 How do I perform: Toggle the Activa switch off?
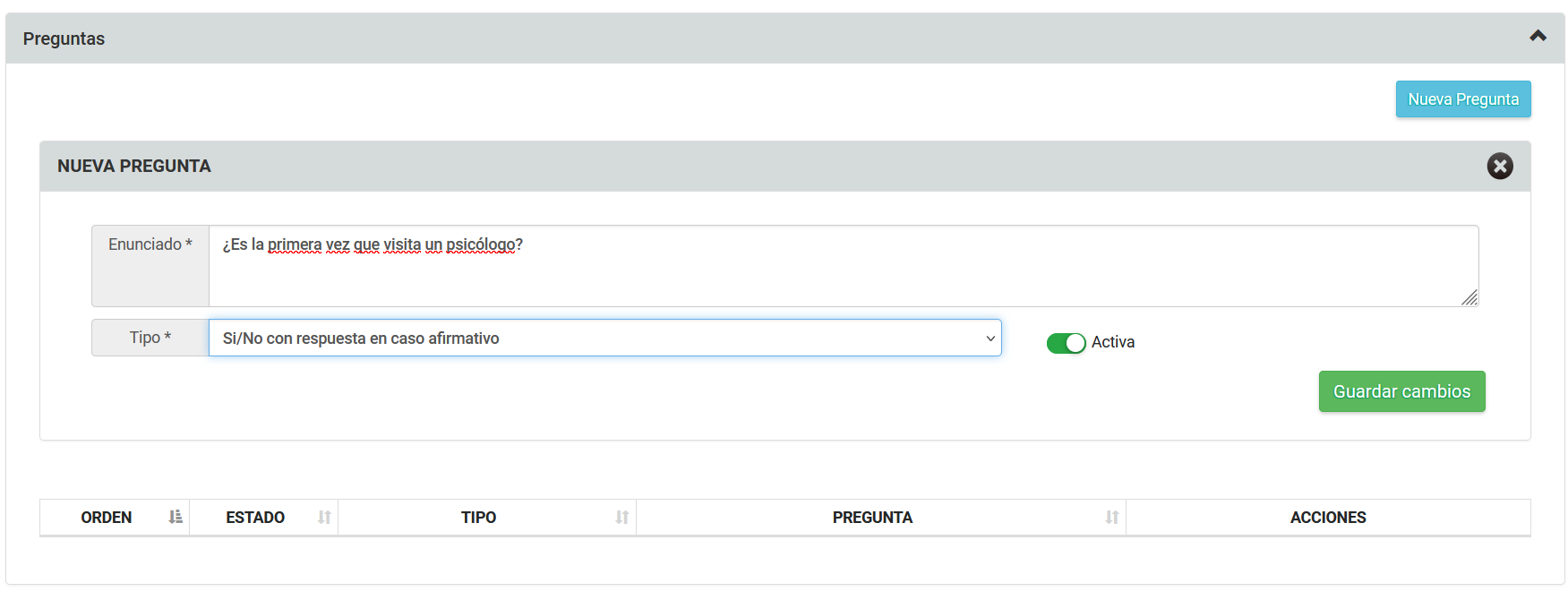(1066, 343)
